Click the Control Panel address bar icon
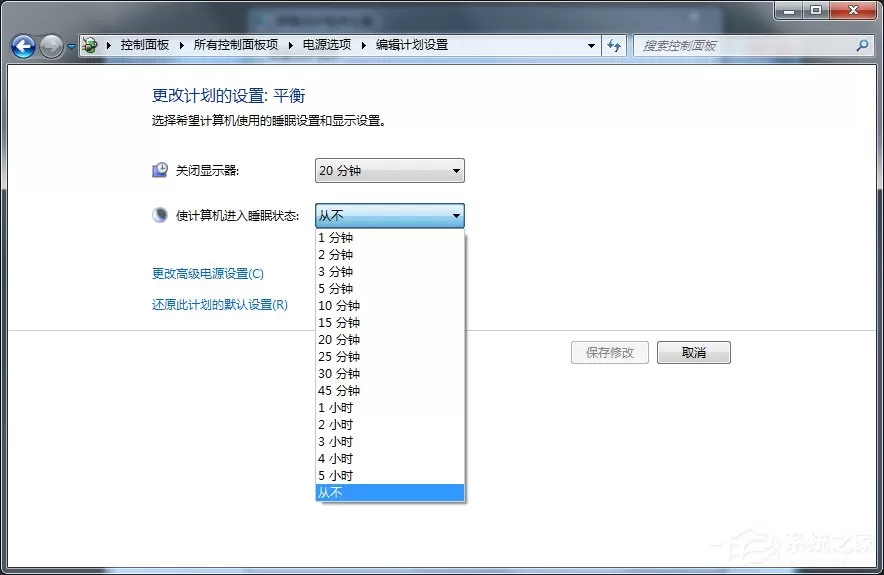The width and height of the screenshot is (884, 575). tap(90, 45)
